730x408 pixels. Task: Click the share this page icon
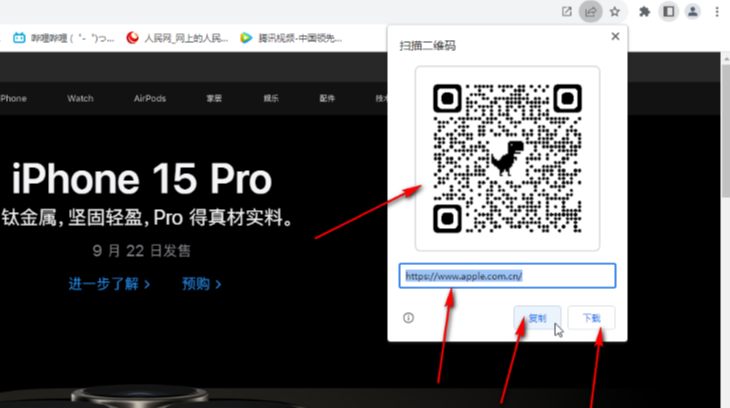590,12
